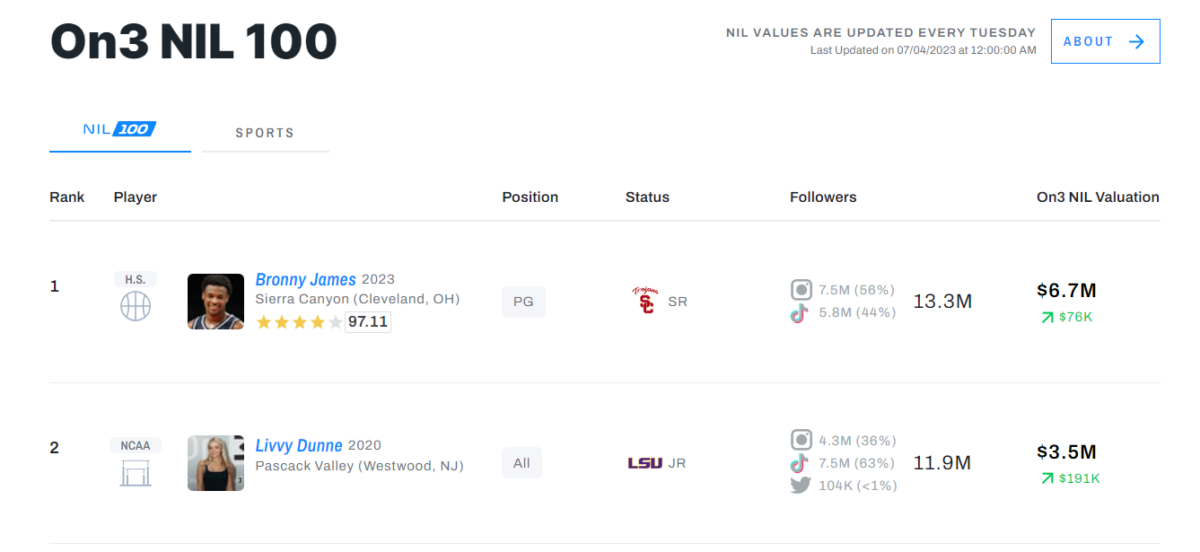Open the About button
1200x552 pixels.
(1105, 41)
